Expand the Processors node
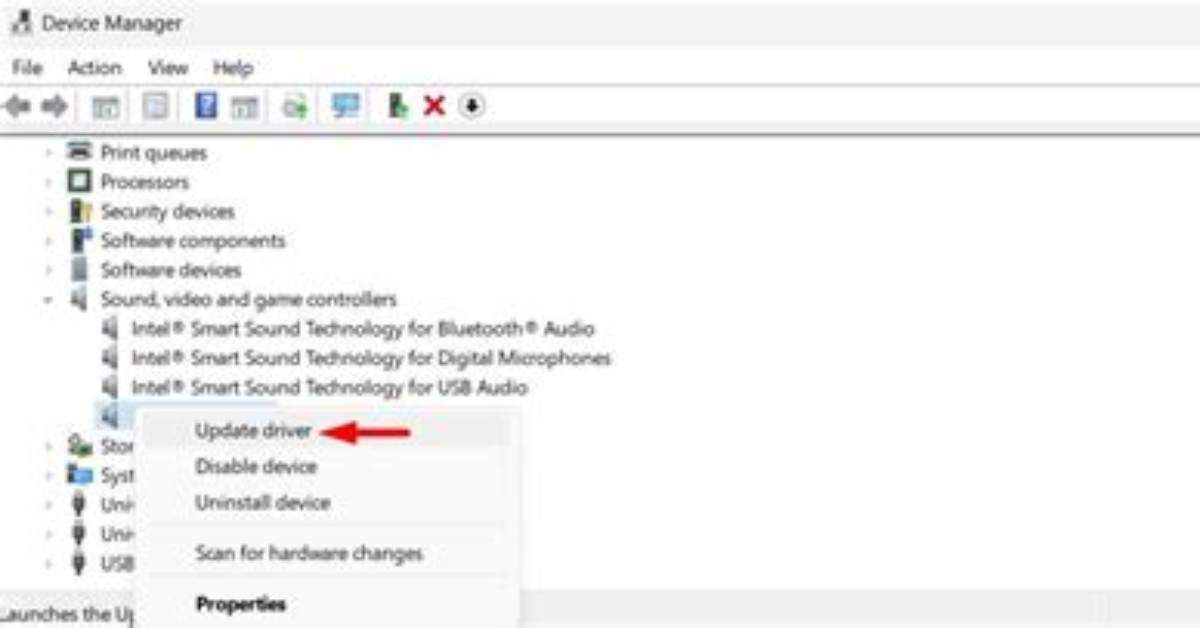The height and width of the screenshot is (628, 1200). 48,182
